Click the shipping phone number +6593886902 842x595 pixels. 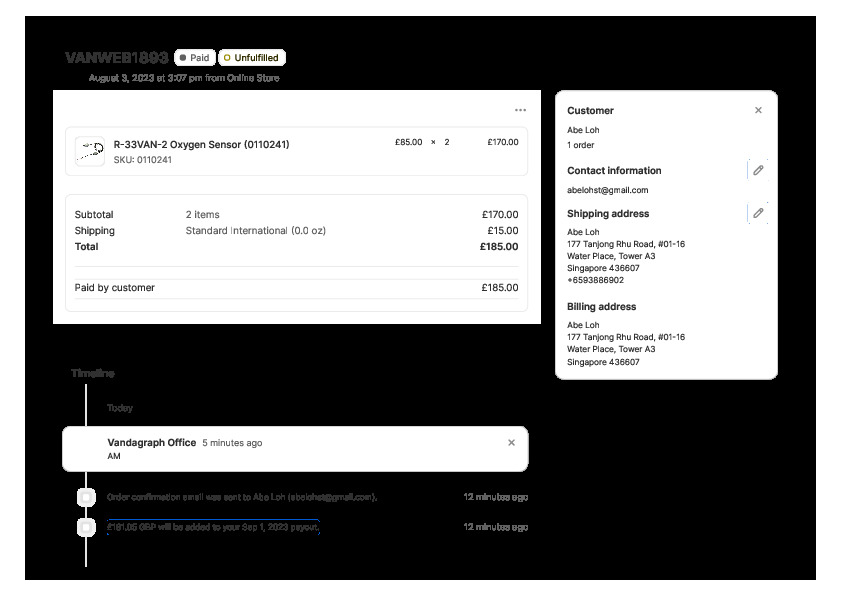click(595, 281)
